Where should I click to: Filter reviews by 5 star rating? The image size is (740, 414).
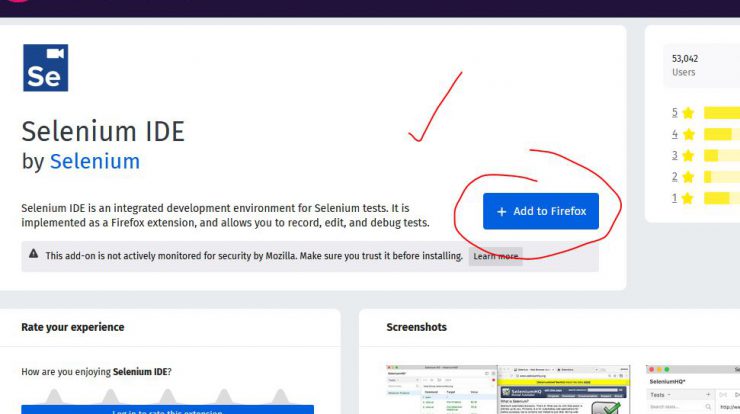tap(674, 113)
